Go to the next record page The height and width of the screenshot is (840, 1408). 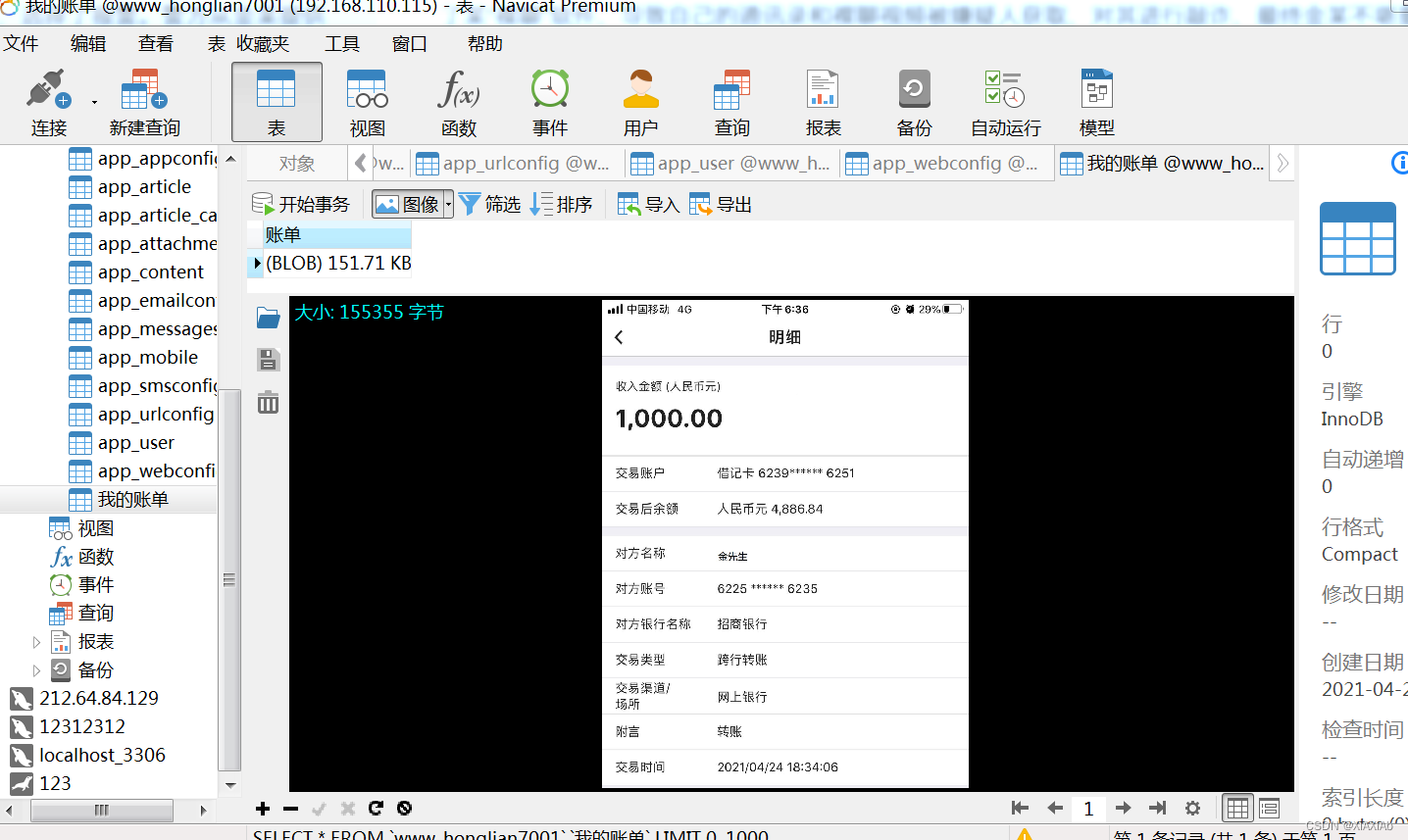click(1124, 809)
